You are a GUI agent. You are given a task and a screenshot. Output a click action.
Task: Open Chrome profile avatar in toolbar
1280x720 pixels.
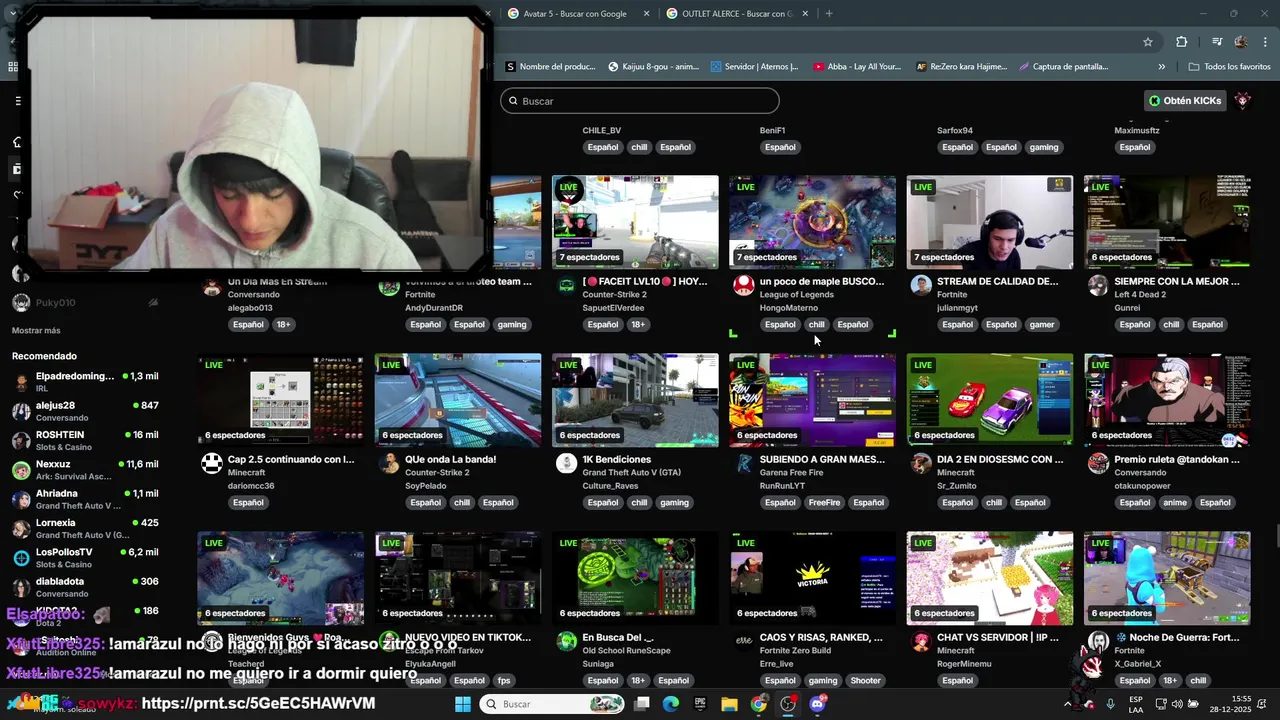coord(1241,42)
